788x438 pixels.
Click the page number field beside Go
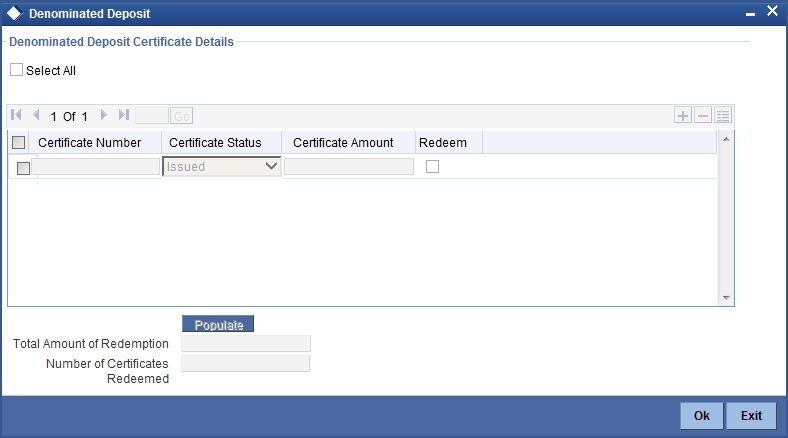click(x=152, y=116)
